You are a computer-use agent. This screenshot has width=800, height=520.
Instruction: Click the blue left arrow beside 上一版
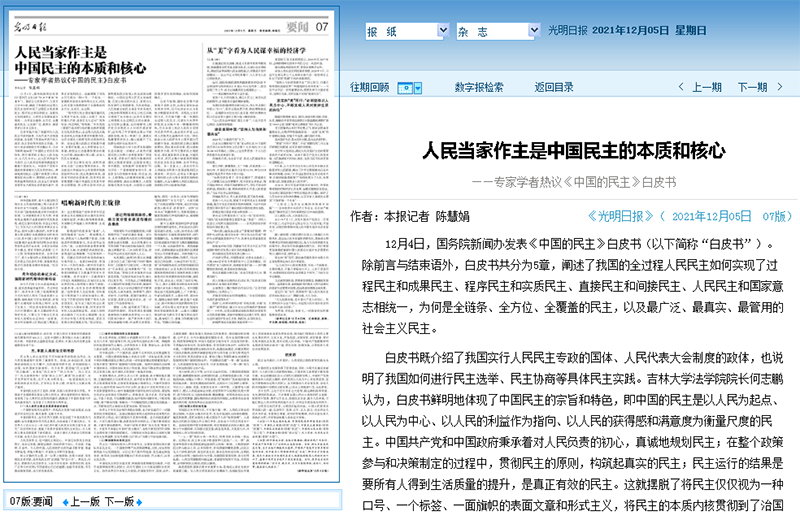coord(61,502)
